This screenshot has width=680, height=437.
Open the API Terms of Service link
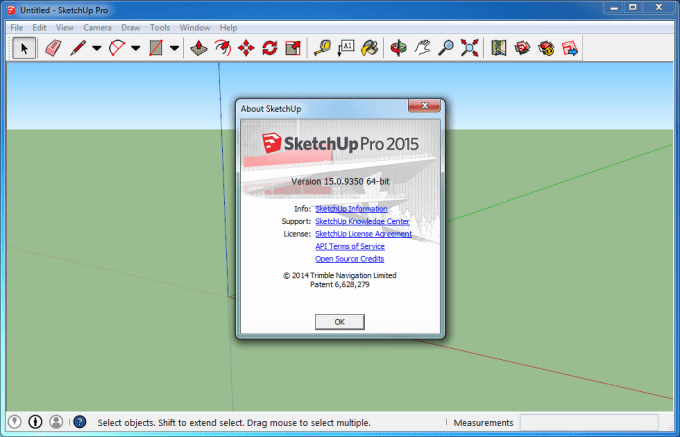[350, 246]
